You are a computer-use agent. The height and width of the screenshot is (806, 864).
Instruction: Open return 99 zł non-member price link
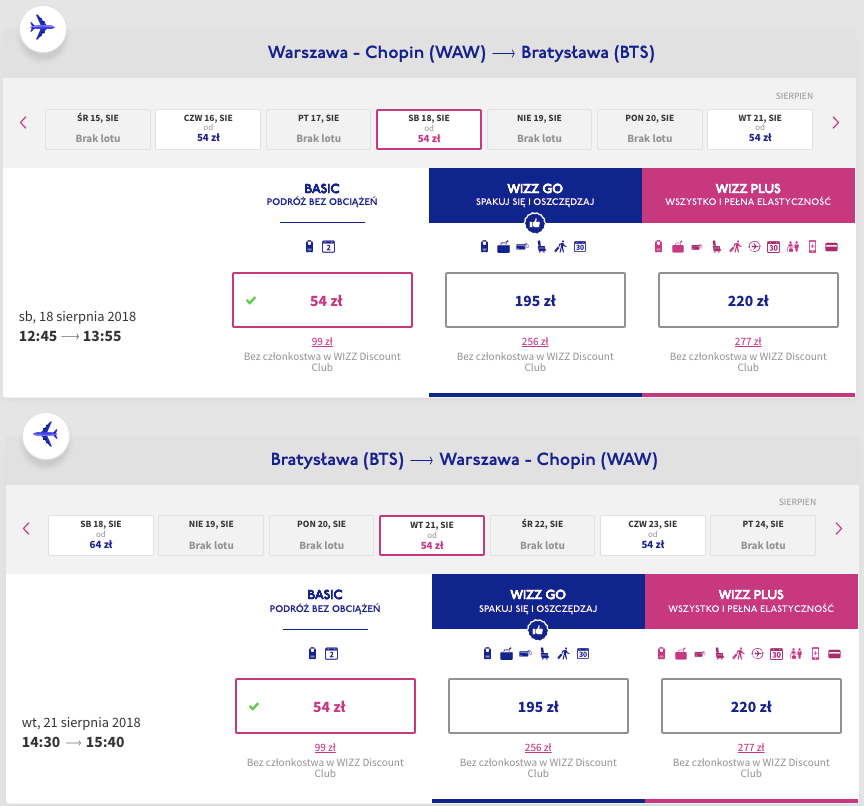coord(325,748)
